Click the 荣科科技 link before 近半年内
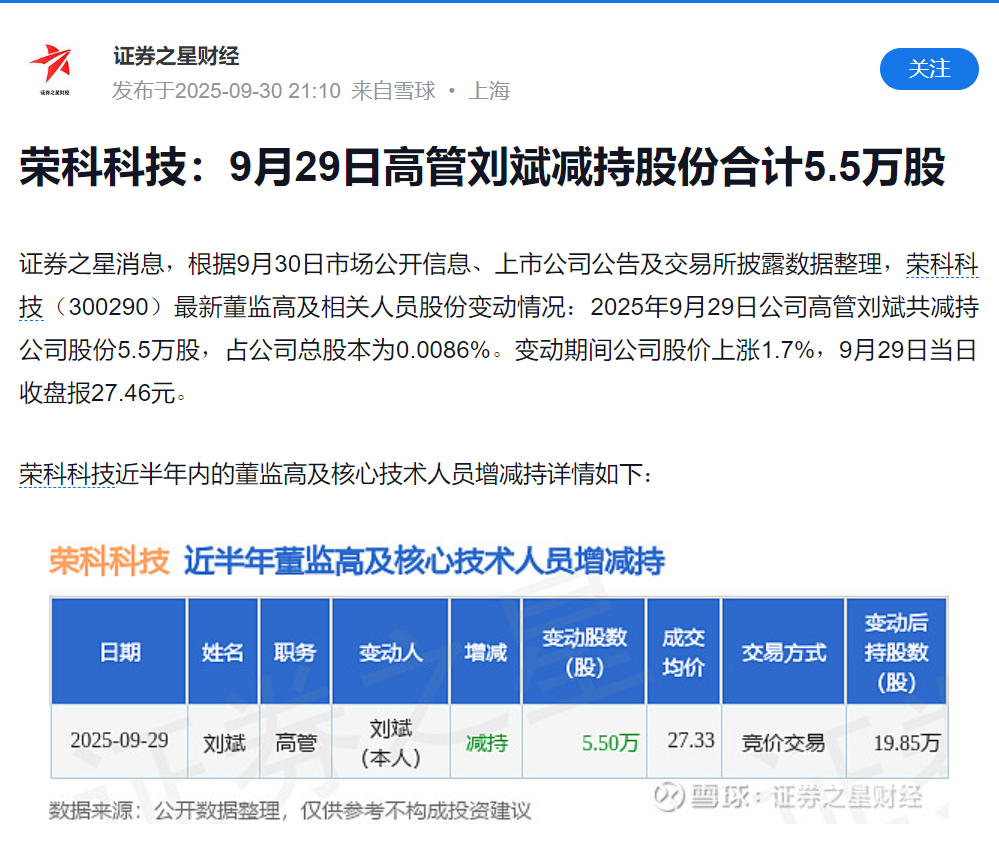Screen dimensions: 999x858 [x=67, y=474]
